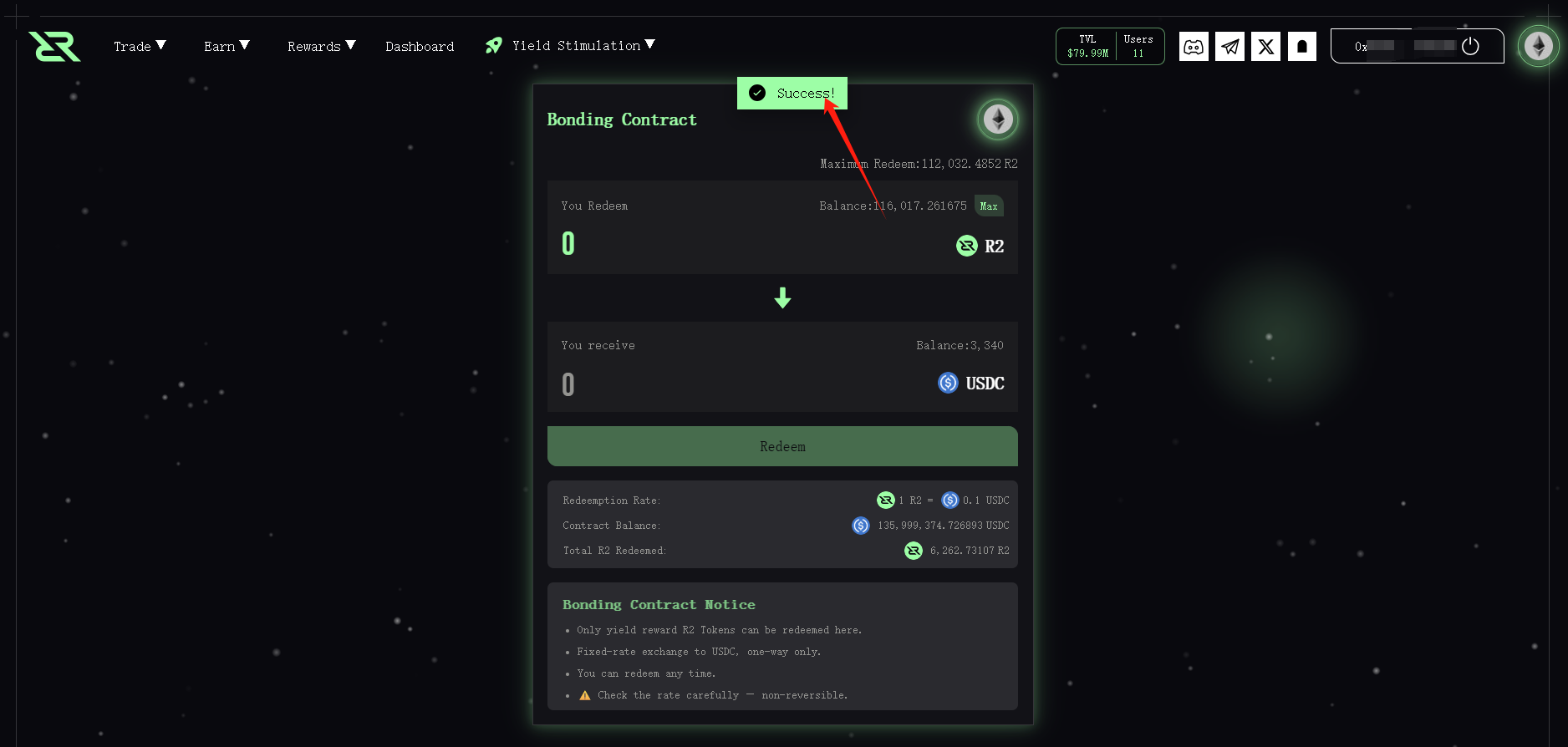The image size is (1568, 747).
Task: Click the rocket icon beside Yield Stimulation
Action: 494,46
